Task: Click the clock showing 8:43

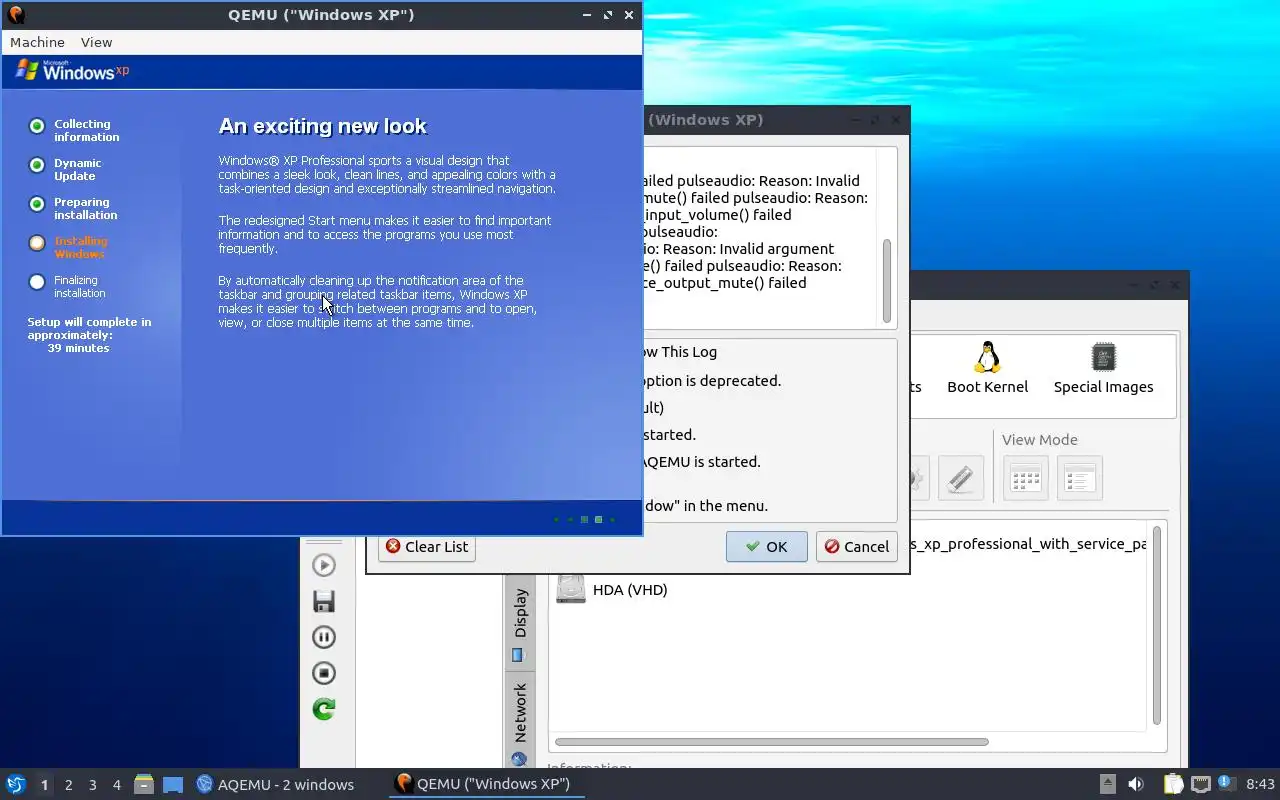Action: point(1260,784)
